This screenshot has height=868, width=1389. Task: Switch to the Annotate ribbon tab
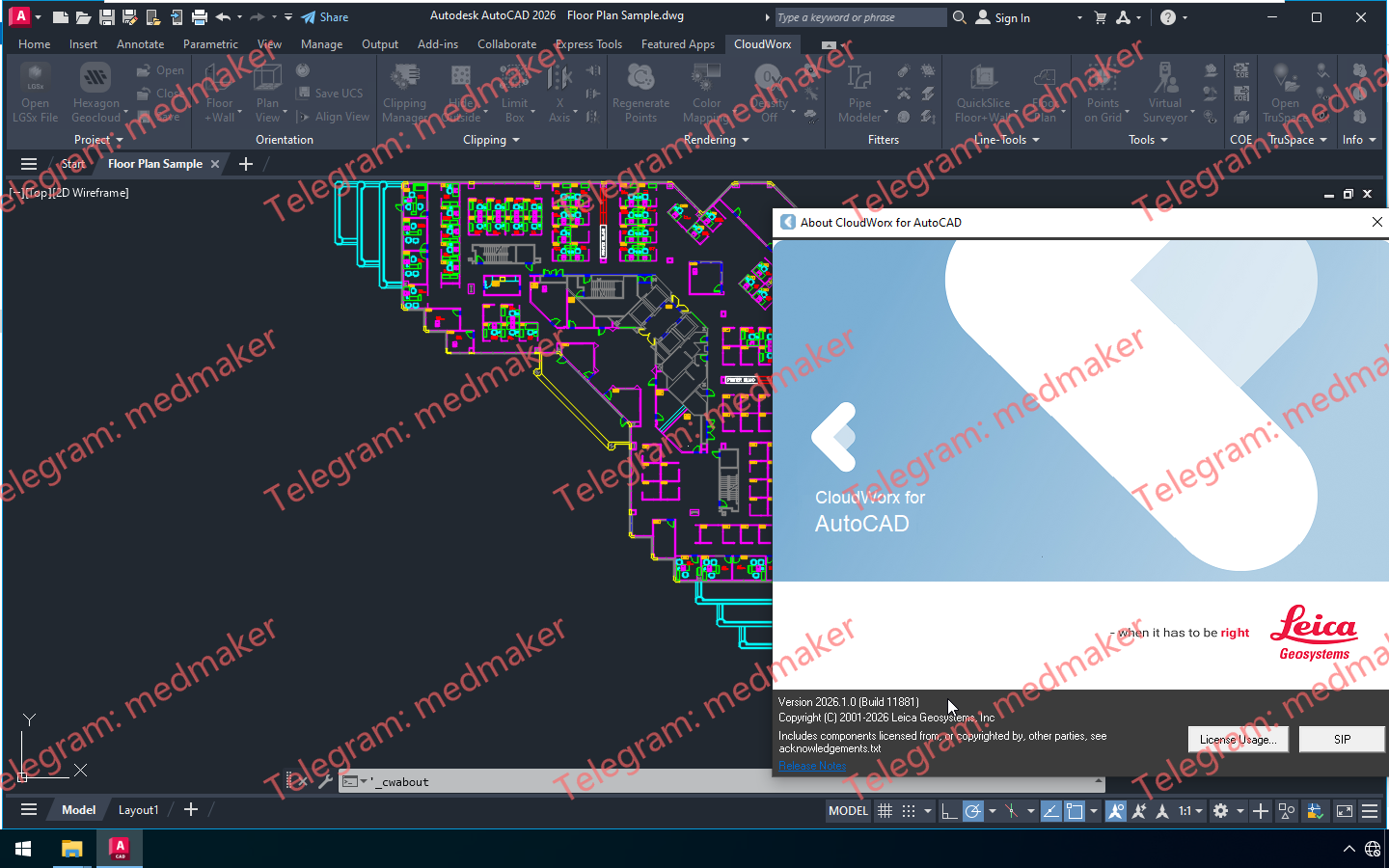point(140,44)
